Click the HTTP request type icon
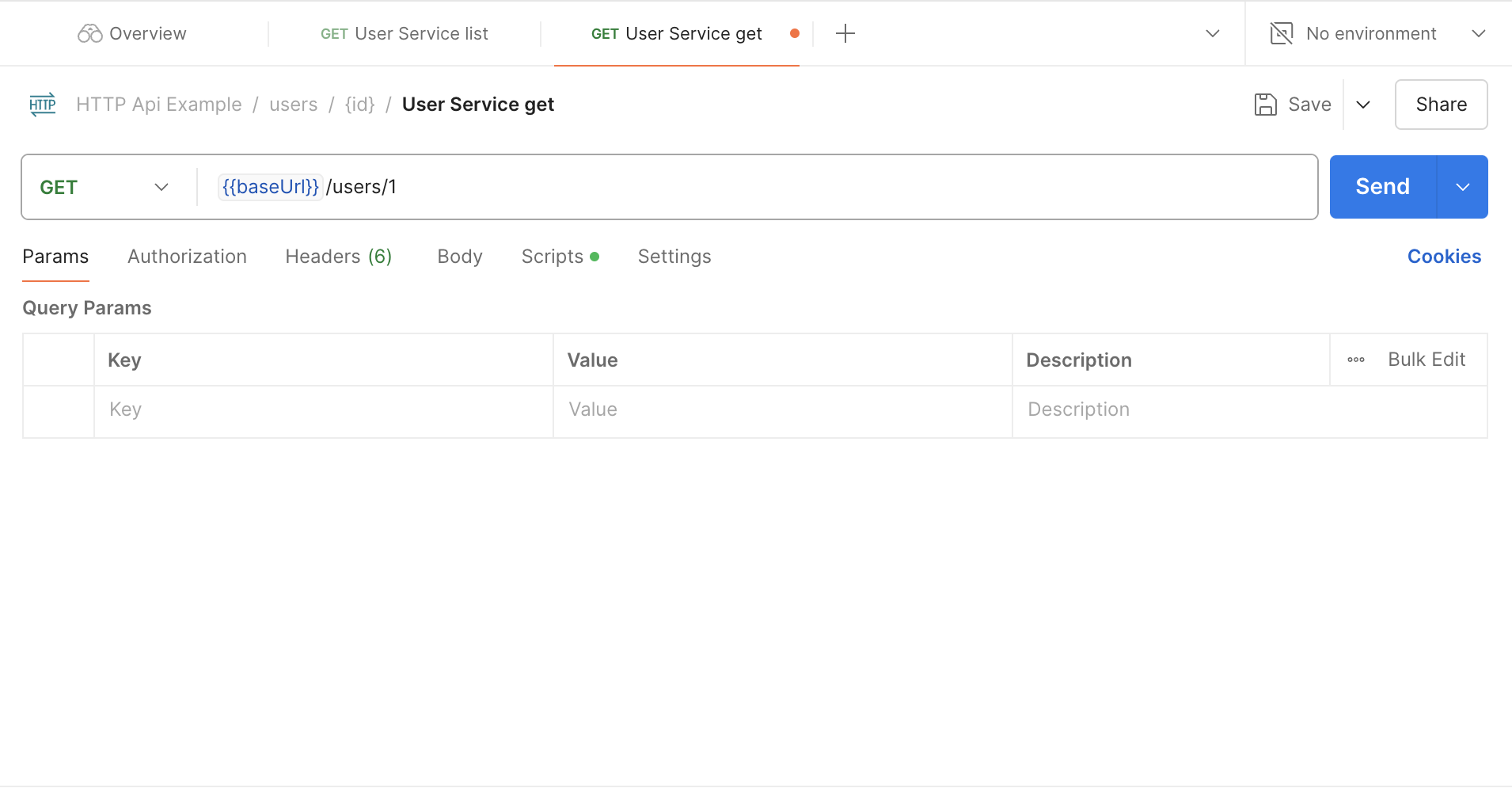1512x792 pixels. 43,105
